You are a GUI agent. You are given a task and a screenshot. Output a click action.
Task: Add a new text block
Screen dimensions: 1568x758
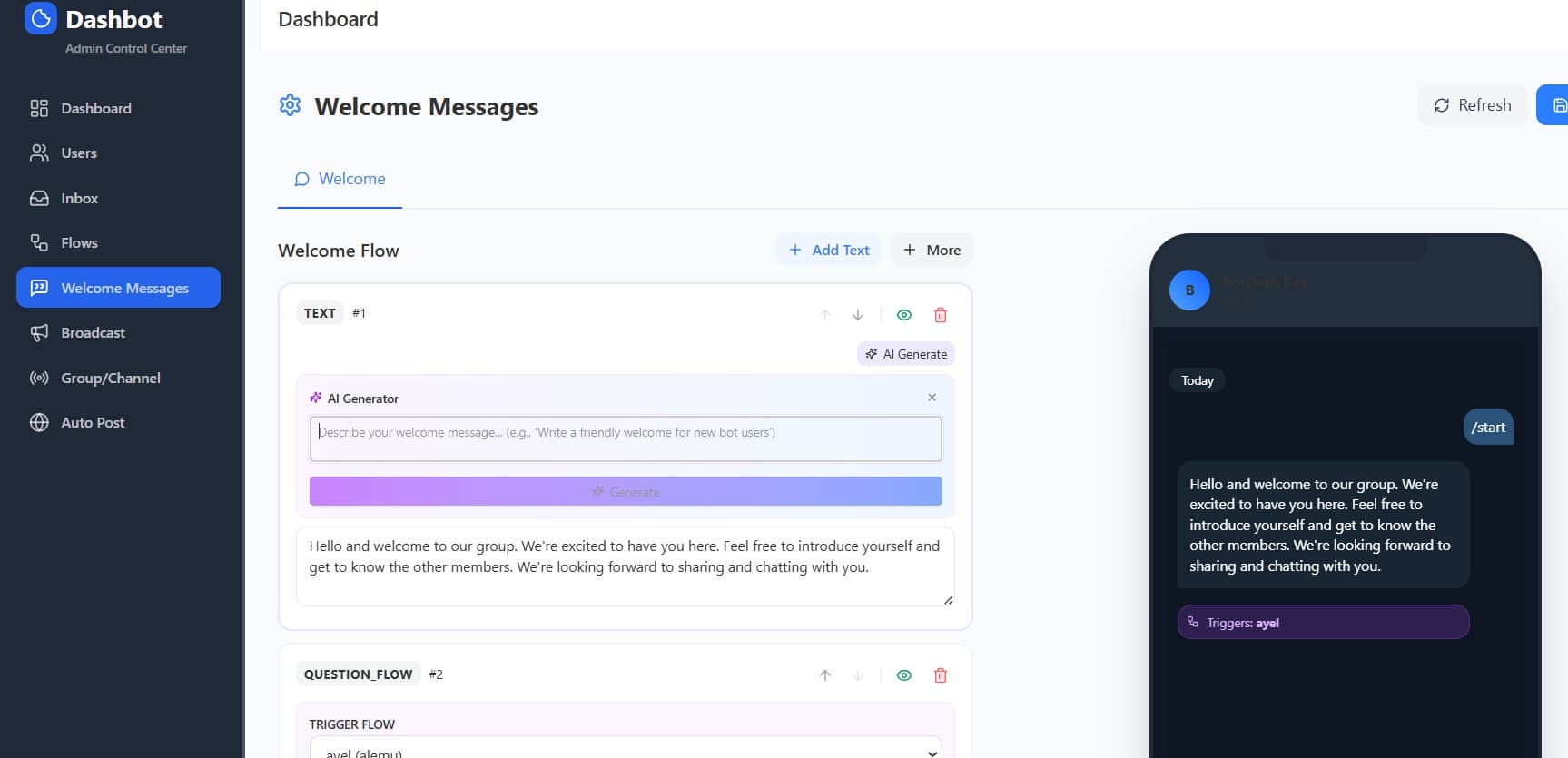click(829, 250)
